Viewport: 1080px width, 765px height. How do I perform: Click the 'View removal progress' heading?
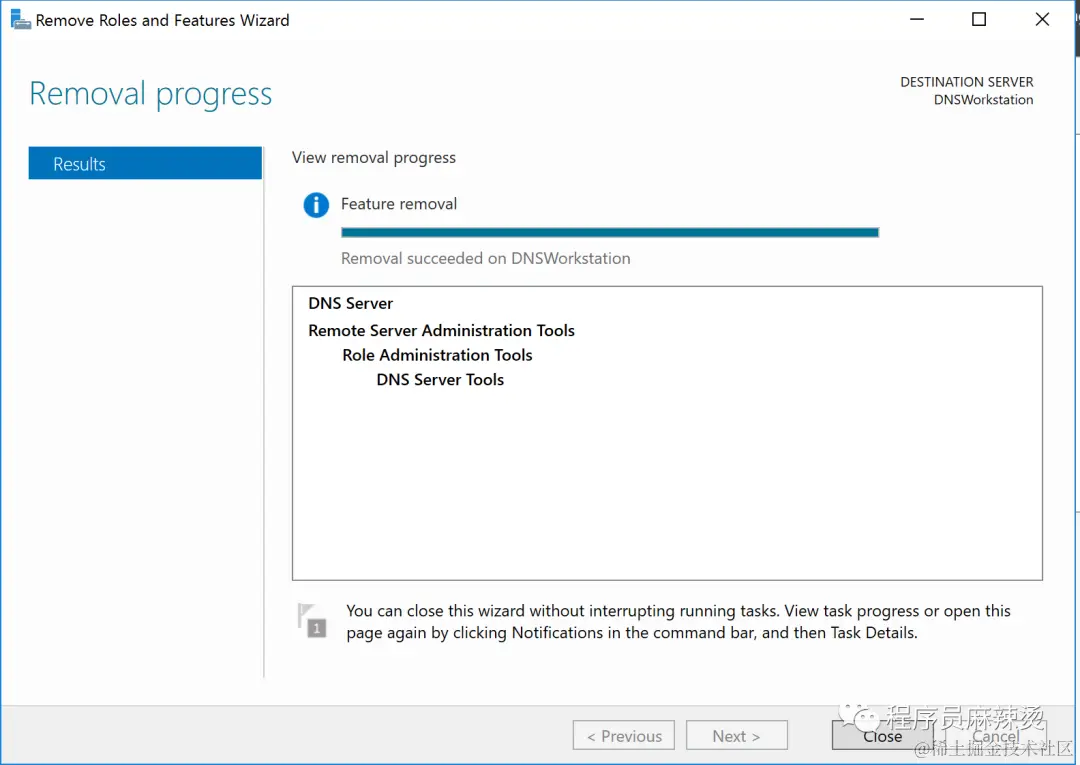[x=374, y=158]
